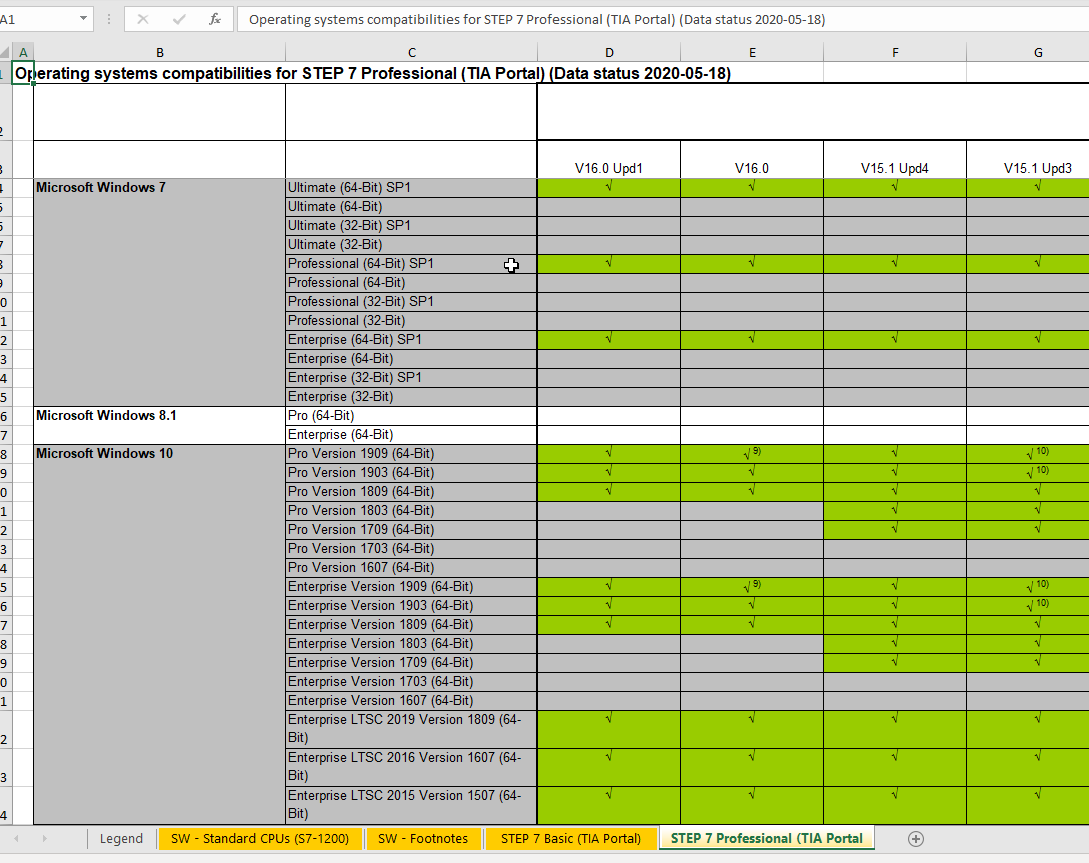Switch to the SW - Footnotes tab
1089x863 pixels.
pyautogui.click(x=422, y=839)
